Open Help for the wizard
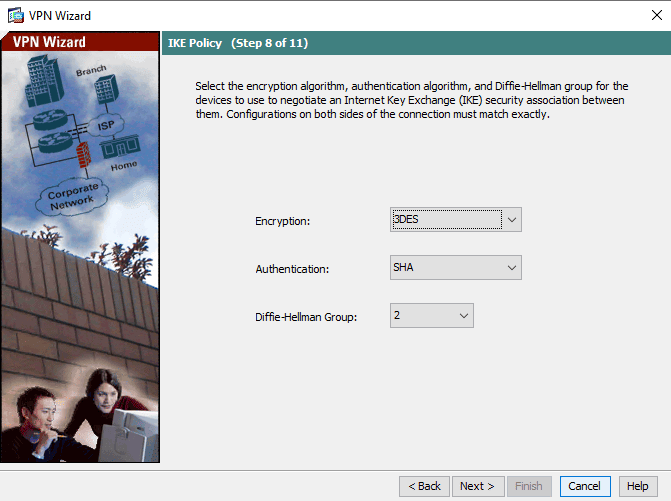This screenshot has height=501, width=671. (638, 486)
